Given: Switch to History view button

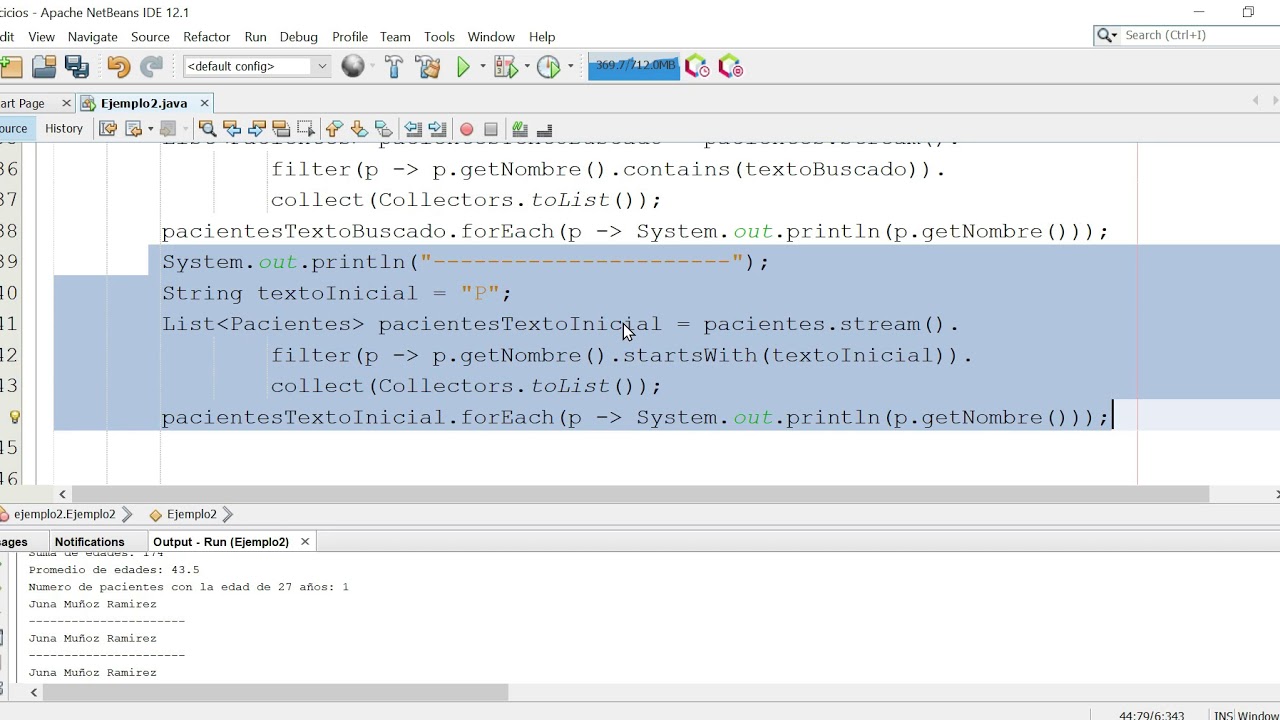Looking at the screenshot, I should click(x=63, y=128).
